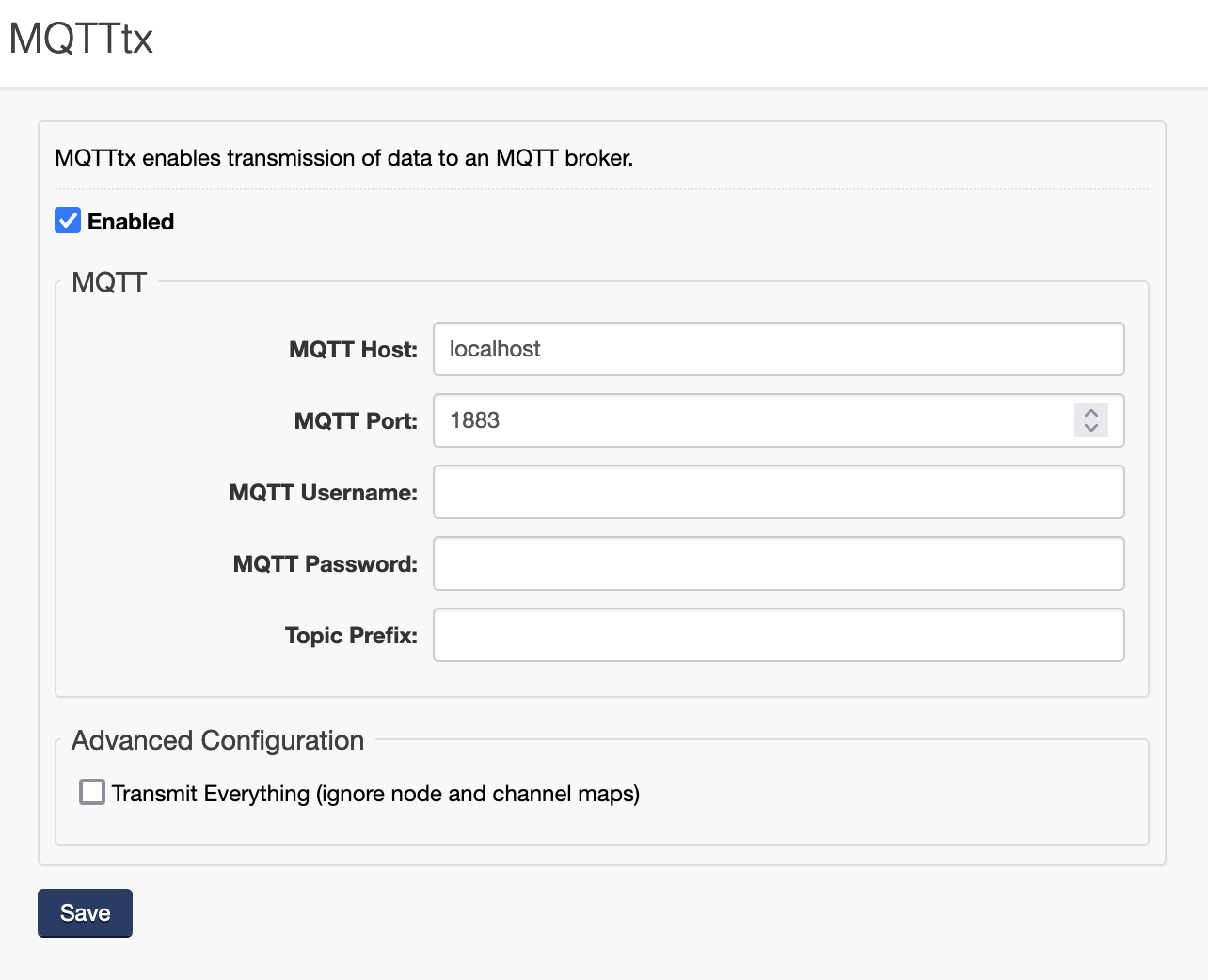Click the Transmit Everything label text
This screenshot has height=980, width=1208.
[375, 794]
